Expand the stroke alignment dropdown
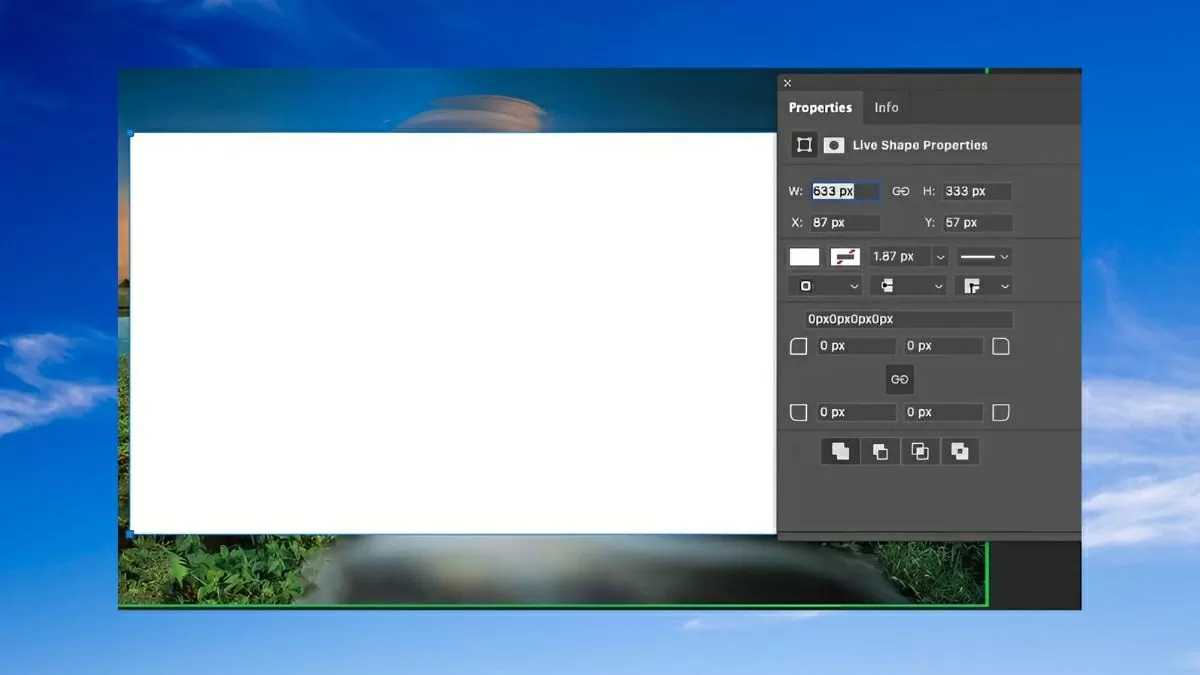This screenshot has height=675, width=1200. click(x=825, y=286)
